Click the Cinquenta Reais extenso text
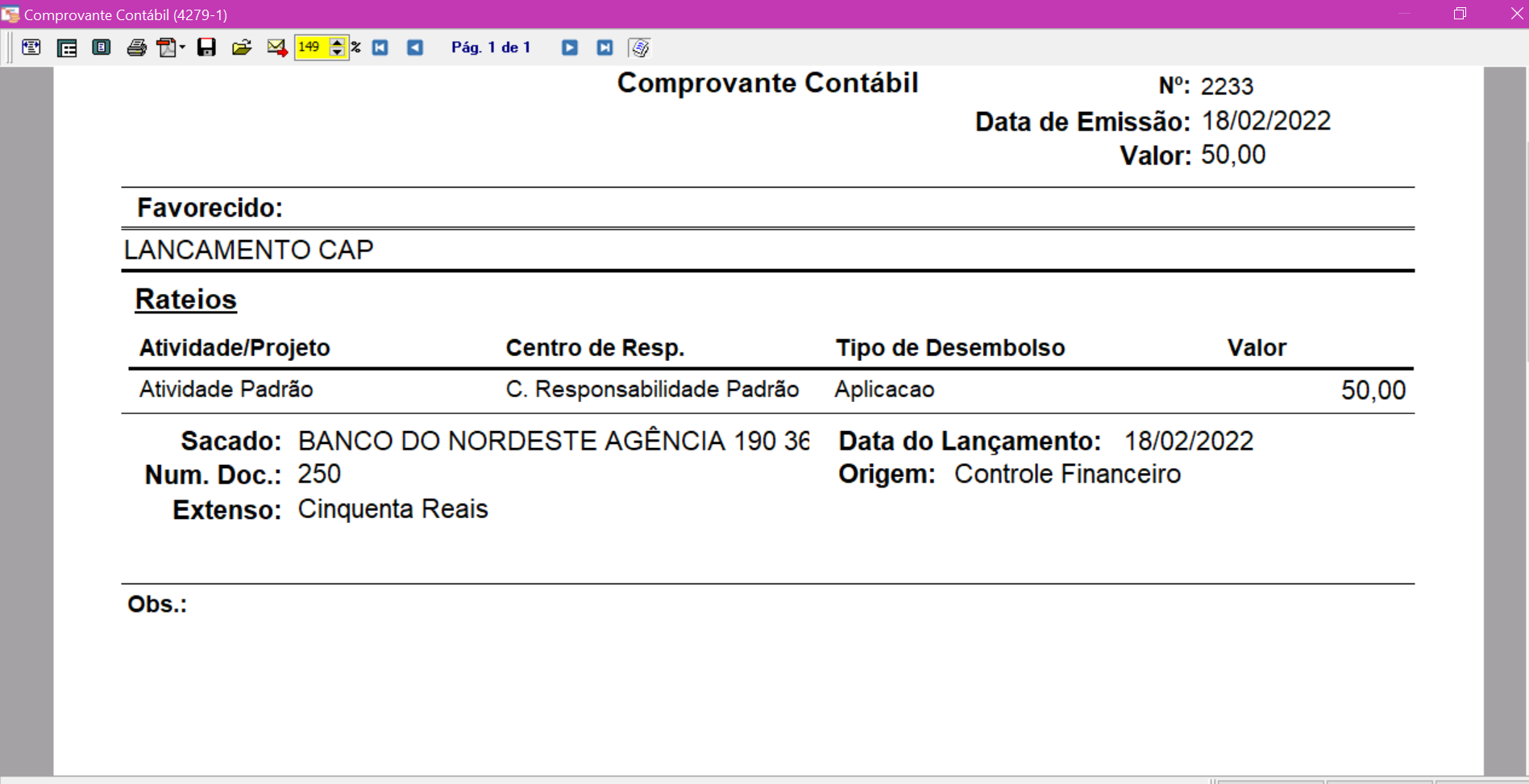1529x784 pixels. 393,509
